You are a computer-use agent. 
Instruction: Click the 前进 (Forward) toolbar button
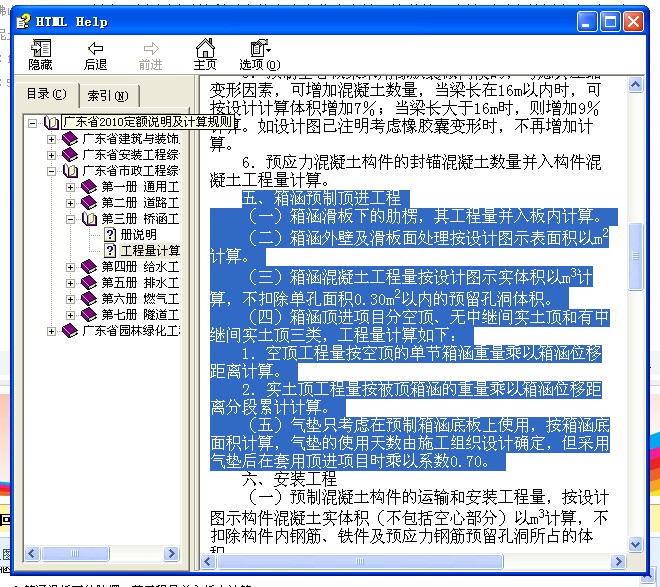pyautogui.click(x=150, y=55)
